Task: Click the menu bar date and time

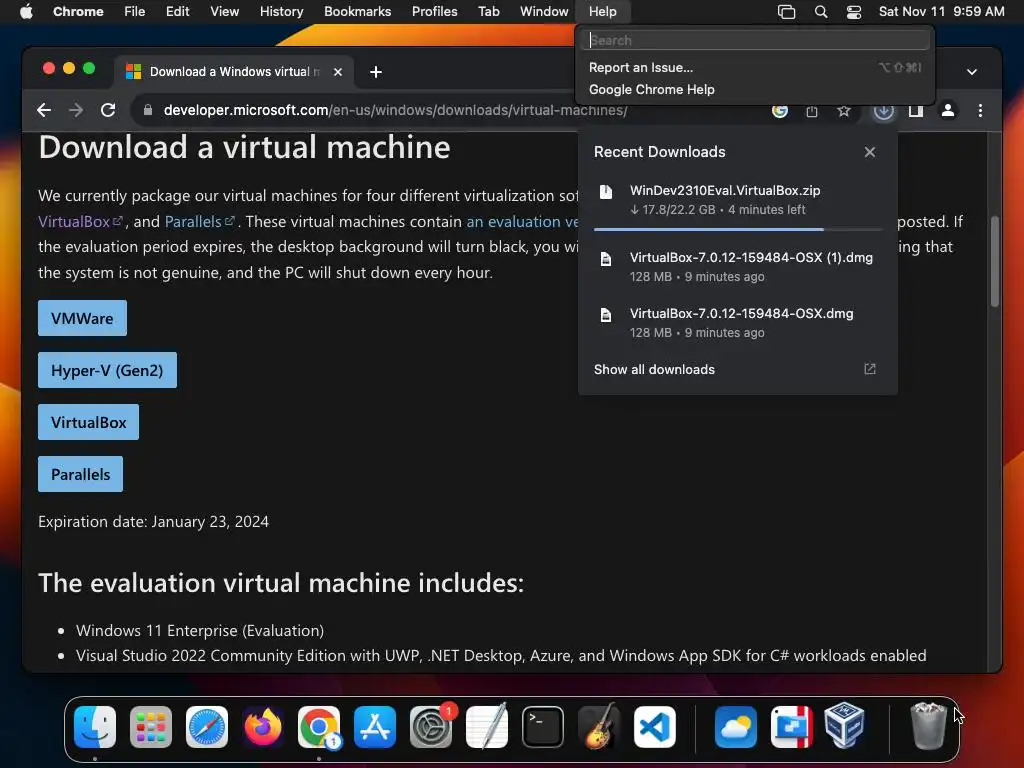Action: point(941,12)
